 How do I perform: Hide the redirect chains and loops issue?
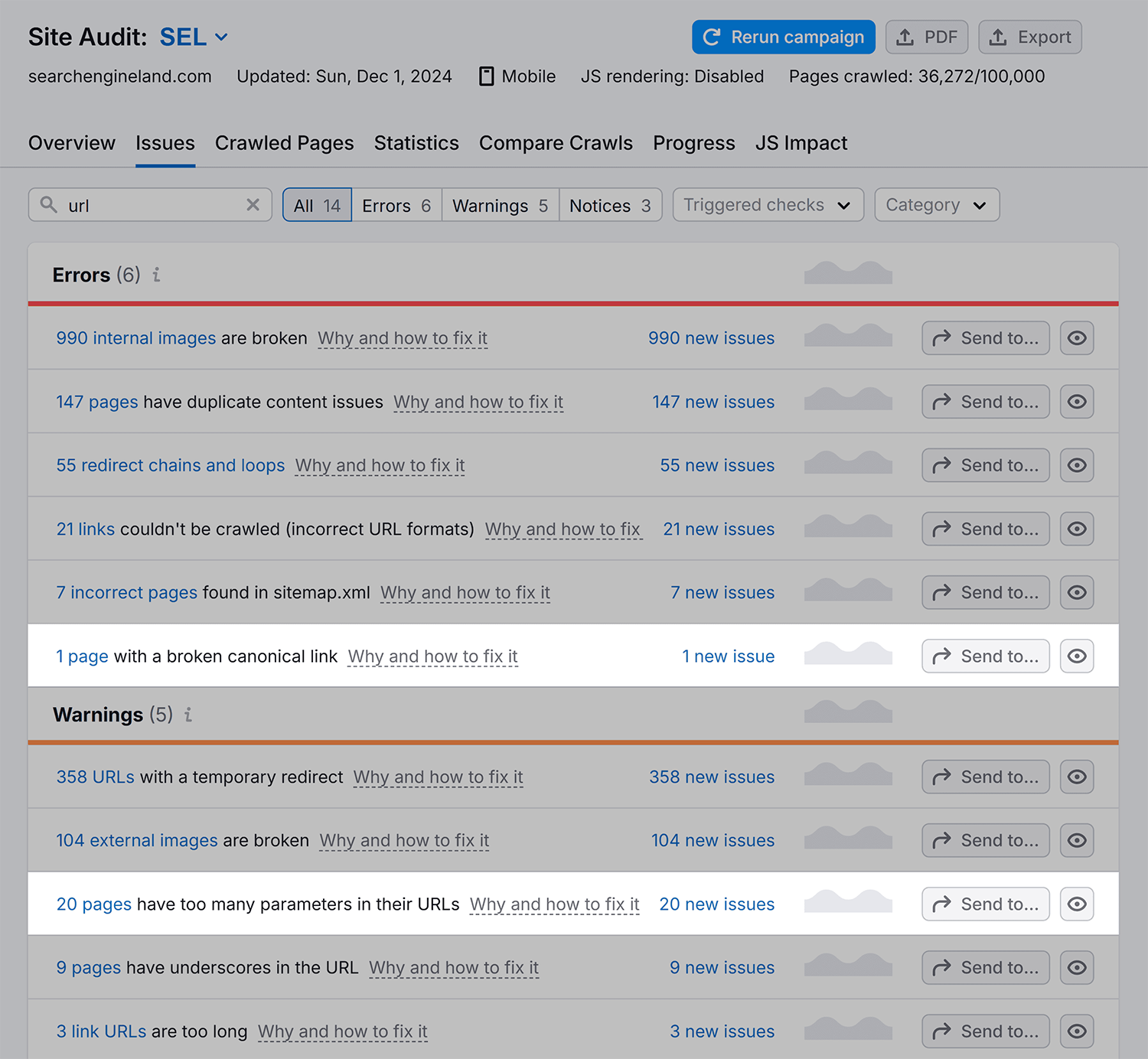[1077, 465]
